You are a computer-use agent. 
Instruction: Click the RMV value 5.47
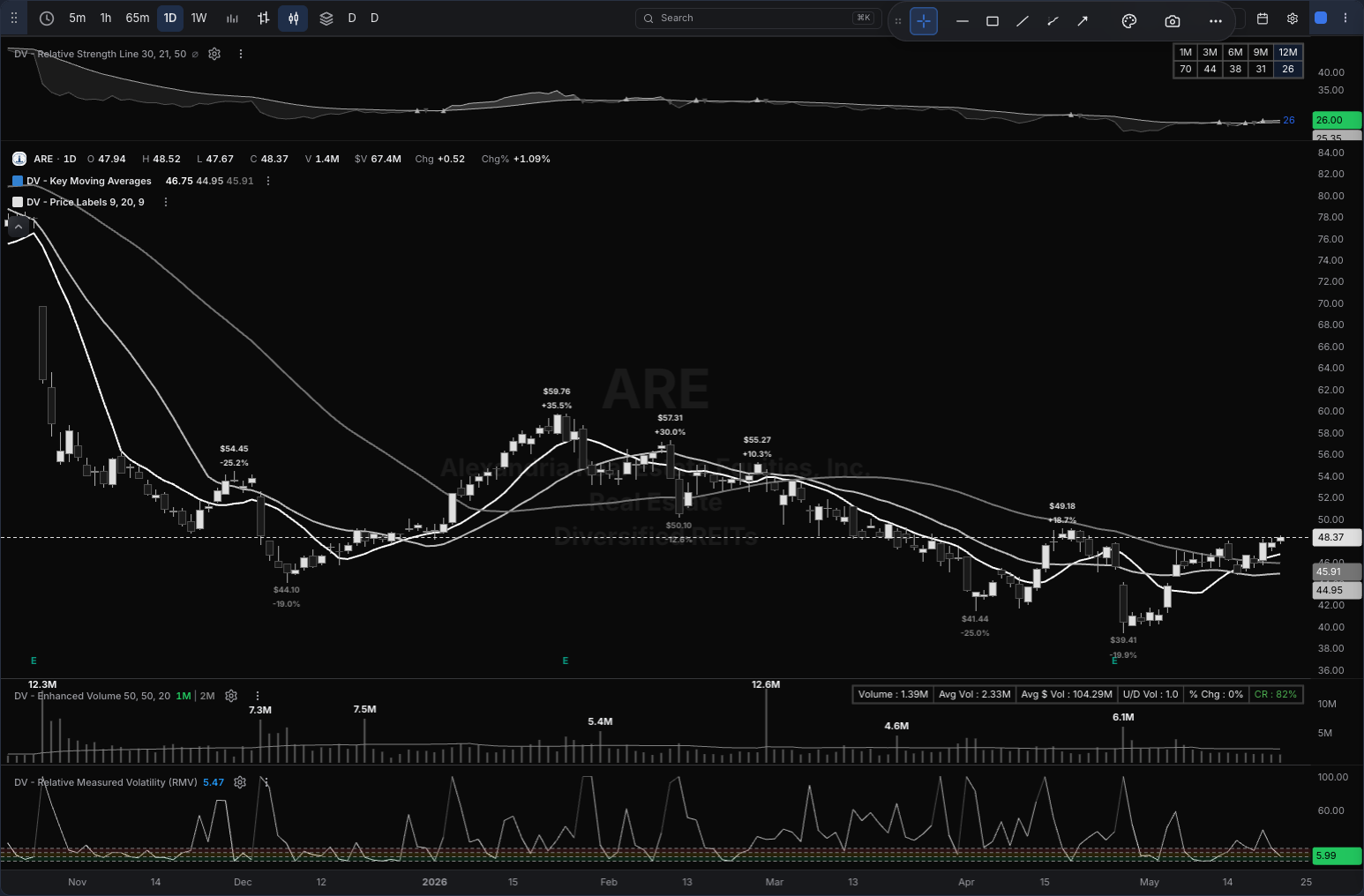click(x=214, y=782)
